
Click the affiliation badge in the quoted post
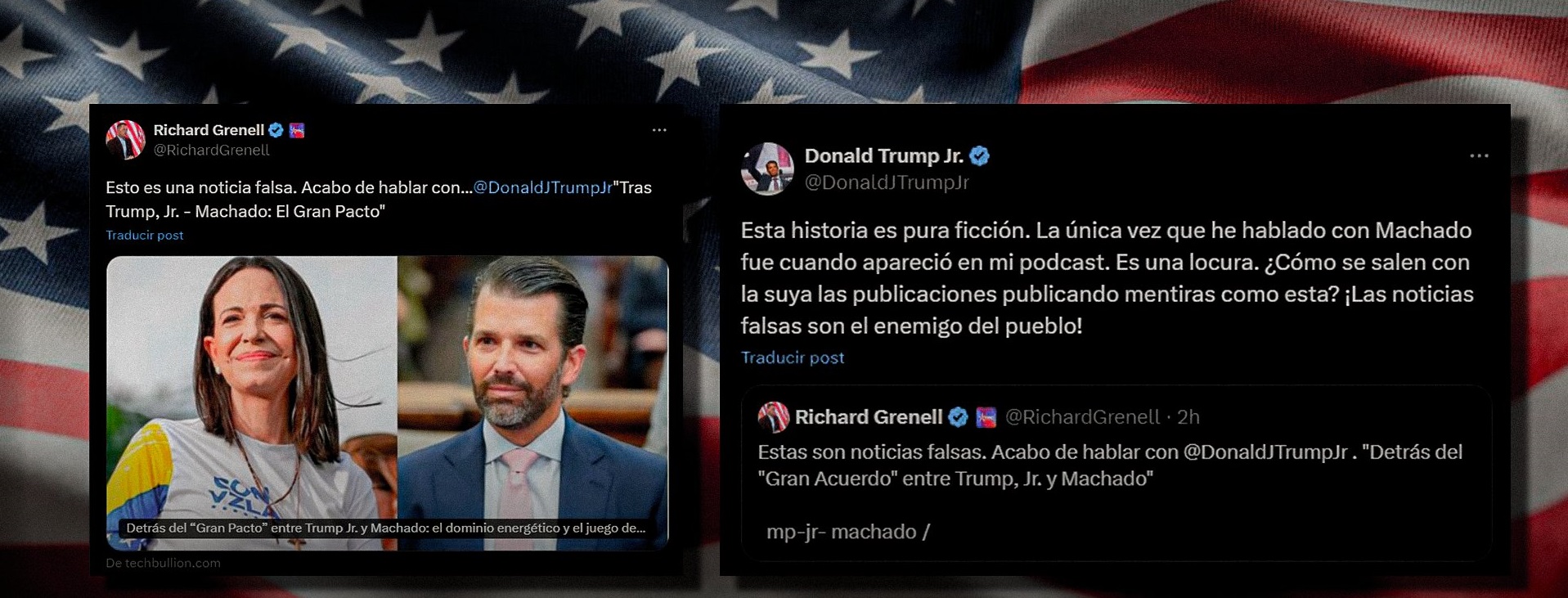tap(986, 417)
